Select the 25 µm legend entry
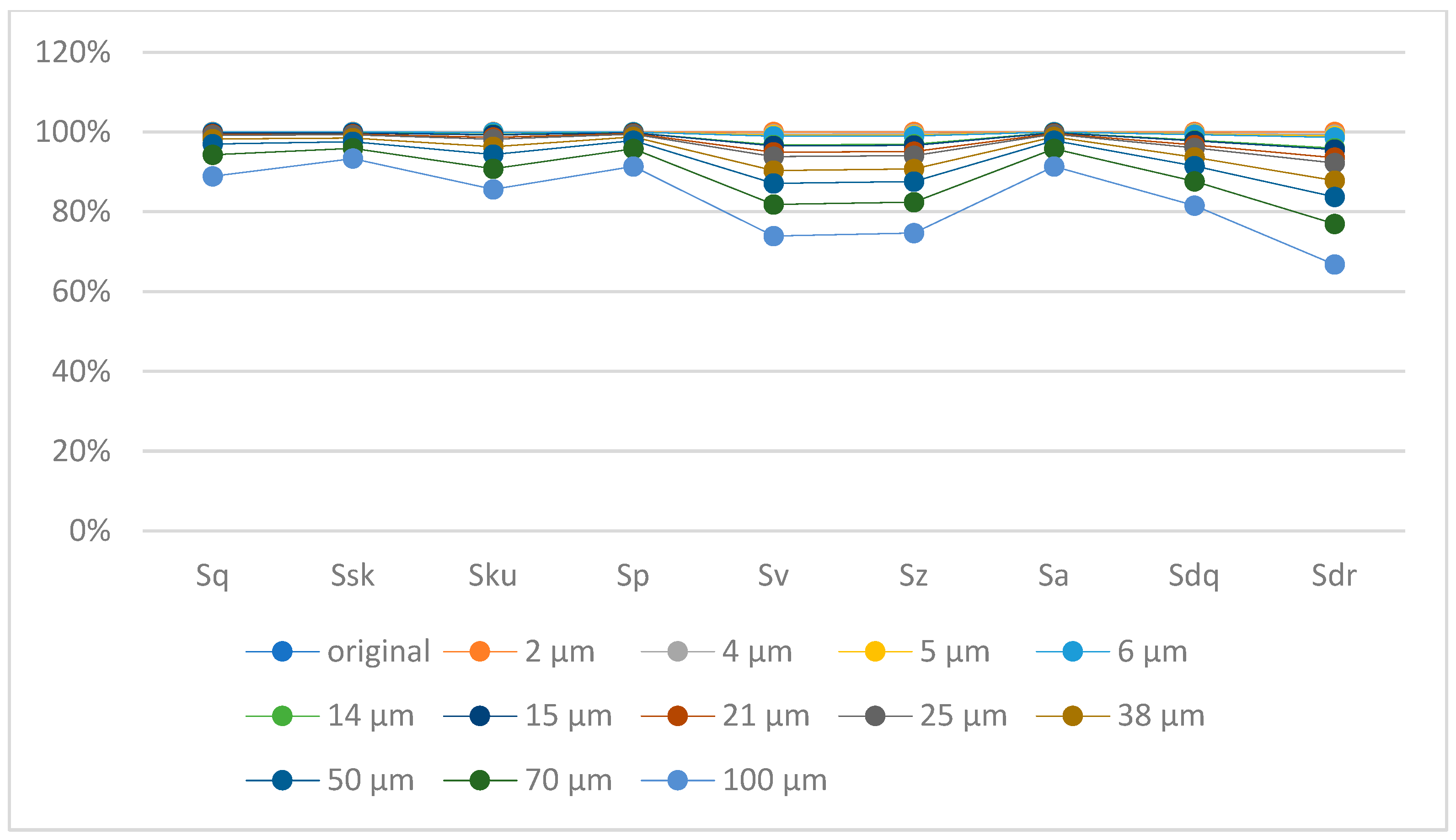The image size is (1456, 840). click(963, 716)
